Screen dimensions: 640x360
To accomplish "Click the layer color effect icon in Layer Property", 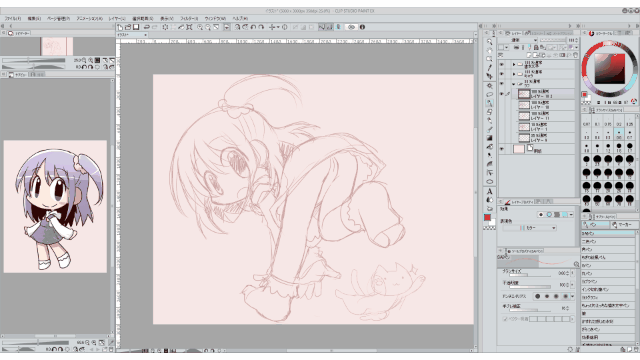I will coord(564,215).
